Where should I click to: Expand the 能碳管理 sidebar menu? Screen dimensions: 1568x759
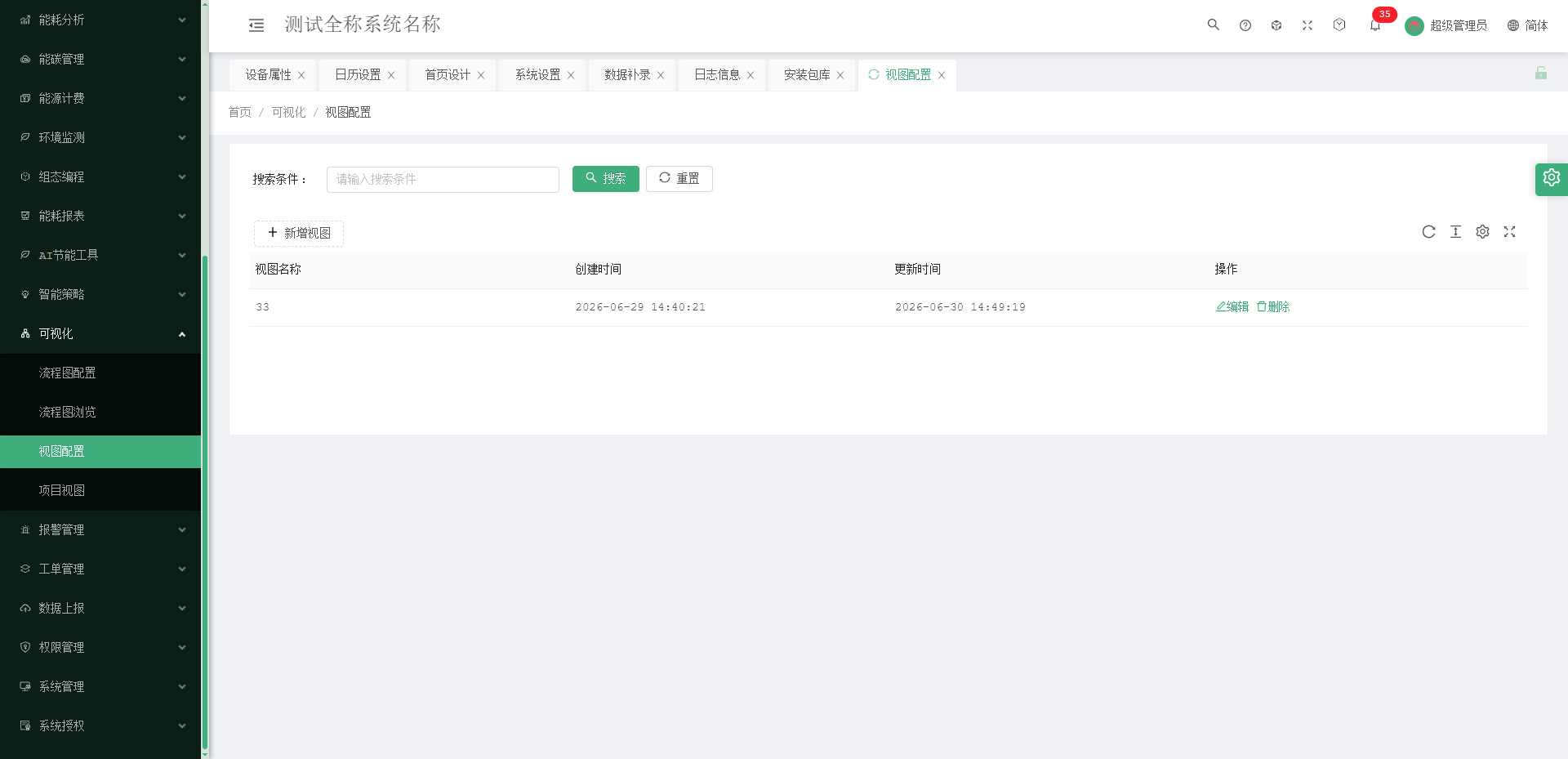100,59
